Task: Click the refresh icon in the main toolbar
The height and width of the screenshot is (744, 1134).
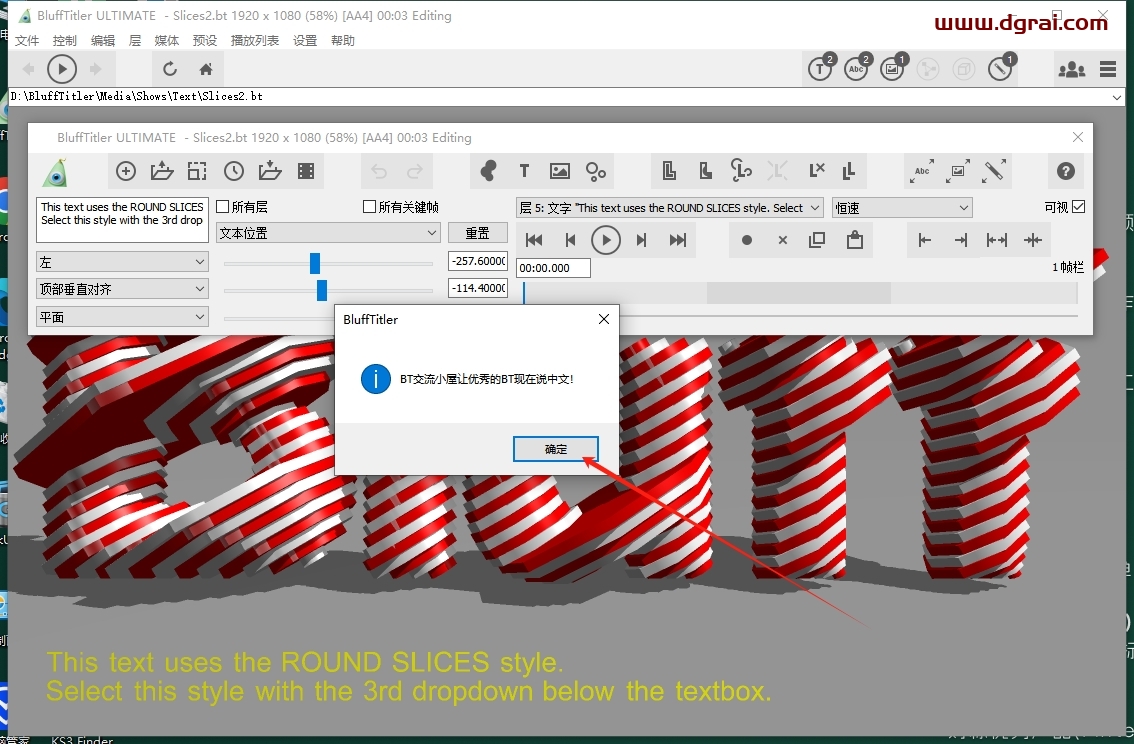Action: (170, 69)
